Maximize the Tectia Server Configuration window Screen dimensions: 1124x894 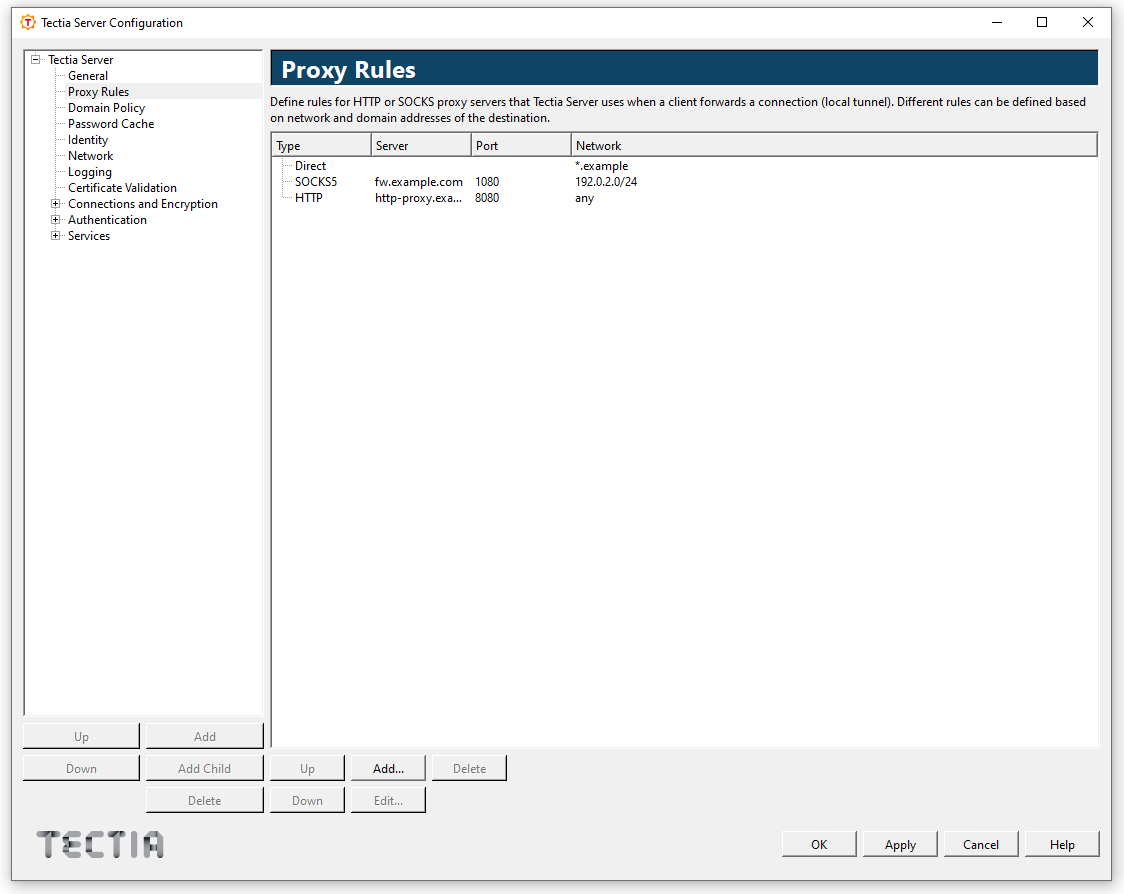(1042, 22)
